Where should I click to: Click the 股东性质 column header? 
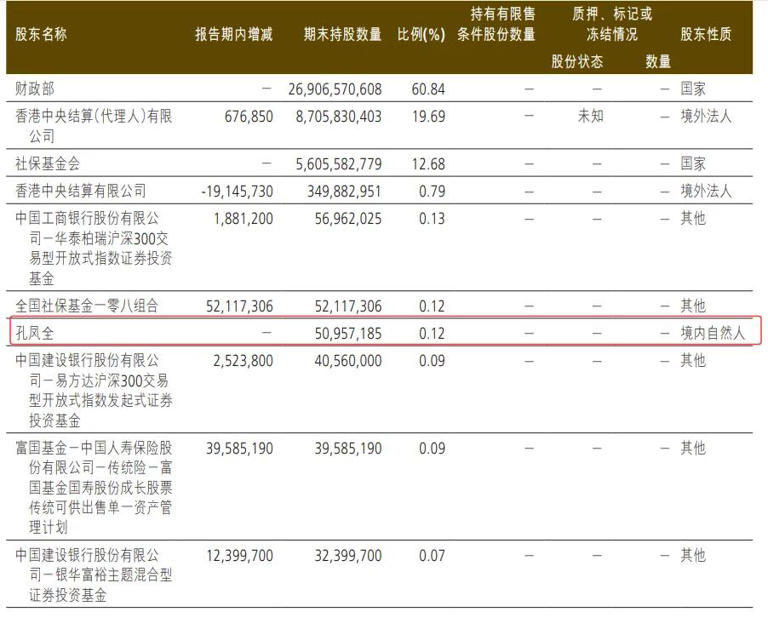[x=706, y=34]
